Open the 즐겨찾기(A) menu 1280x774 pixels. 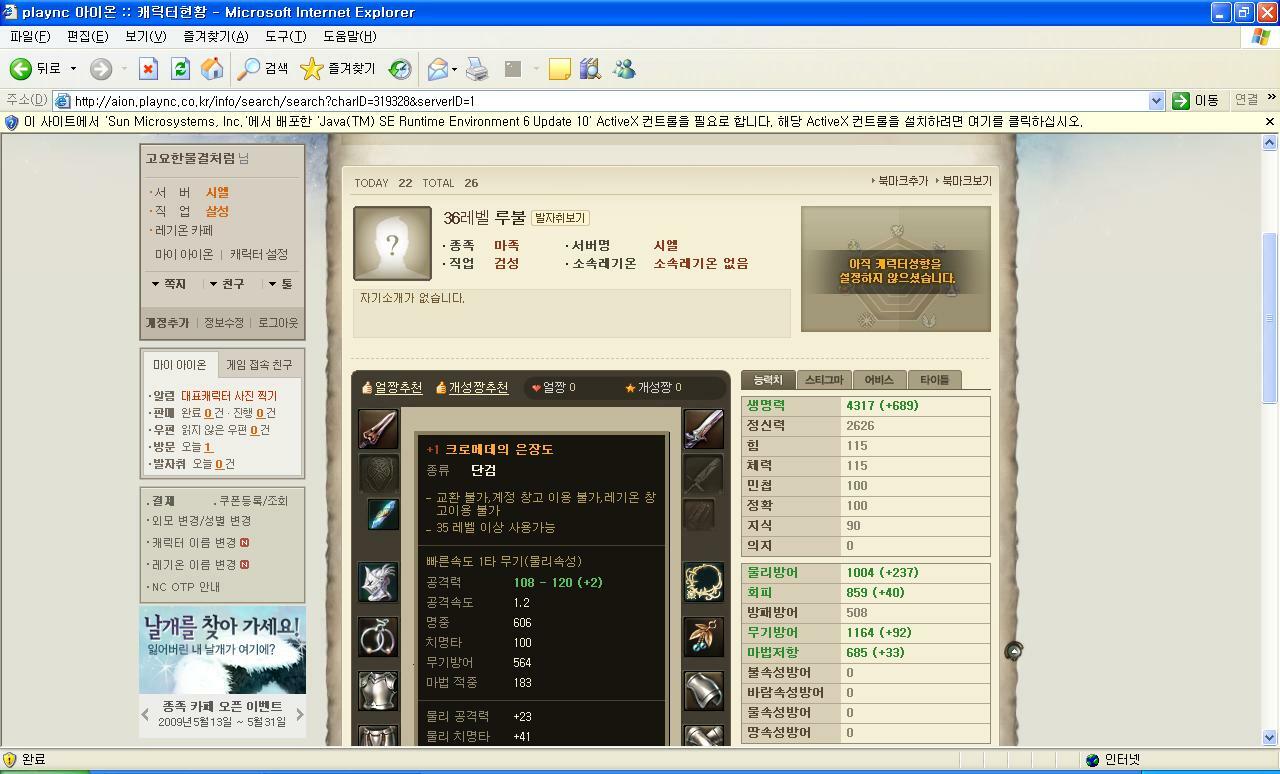tap(215, 37)
